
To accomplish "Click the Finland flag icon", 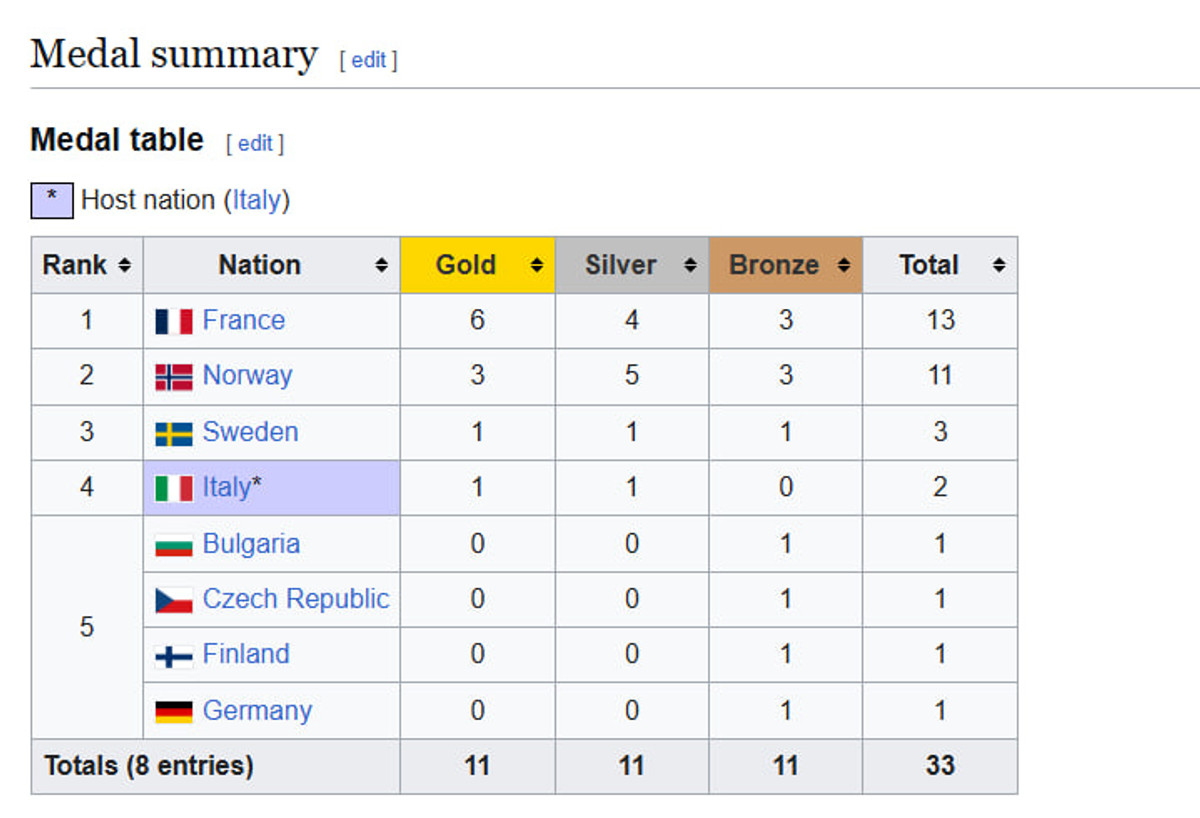I will click(174, 656).
